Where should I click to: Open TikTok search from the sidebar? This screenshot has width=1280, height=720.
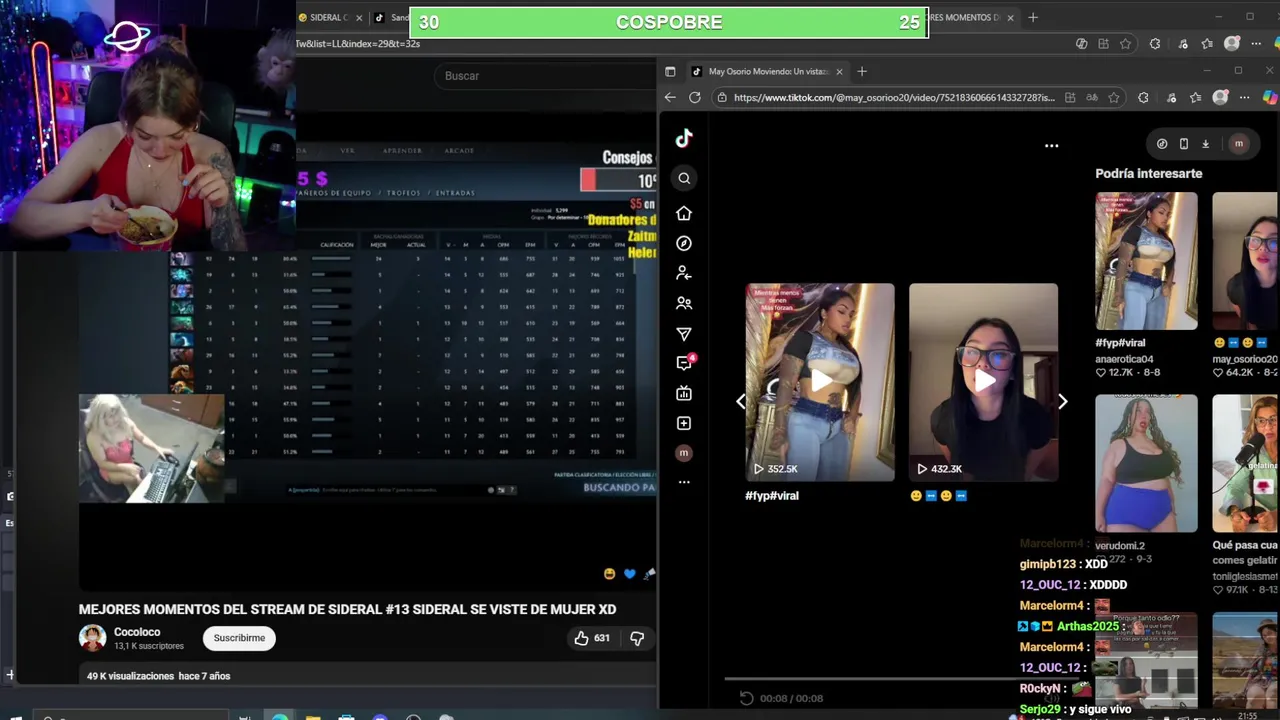click(x=684, y=179)
